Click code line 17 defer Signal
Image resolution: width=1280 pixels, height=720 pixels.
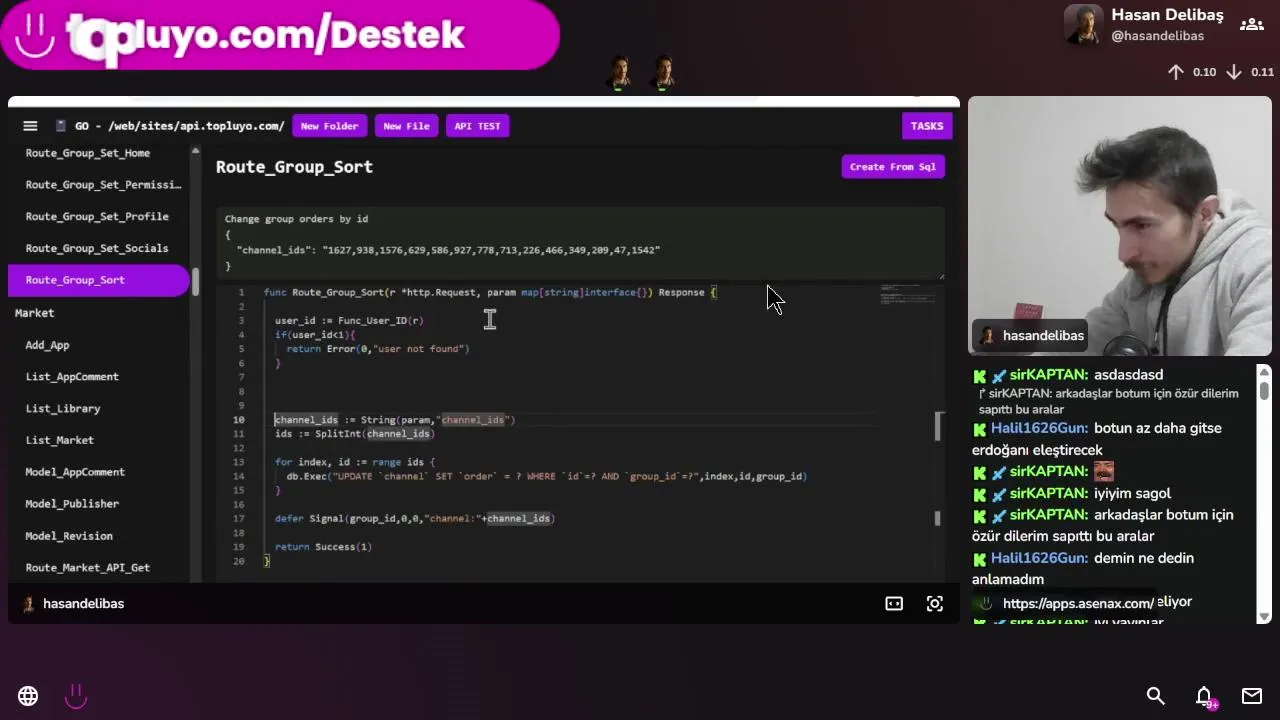click(x=415, y=519)
